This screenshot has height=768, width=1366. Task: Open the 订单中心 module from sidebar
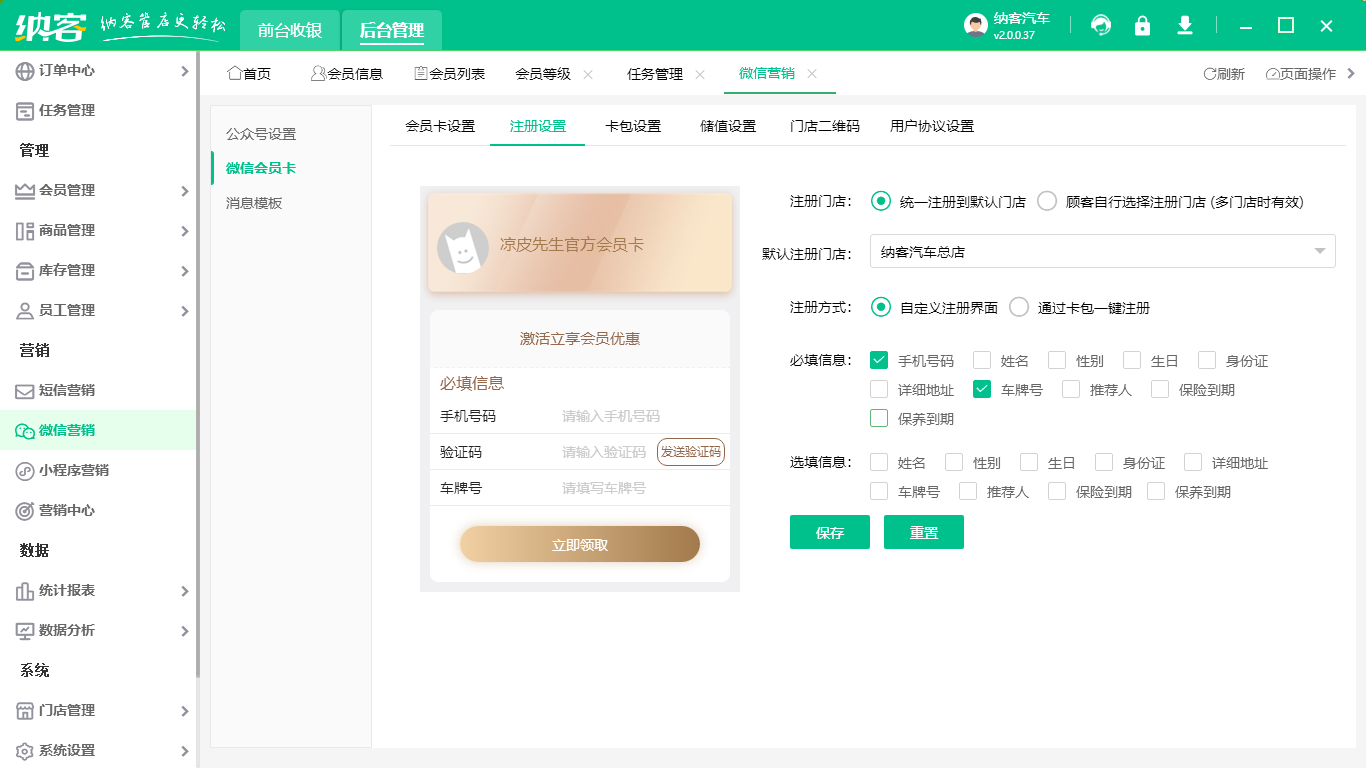coord(60,70)
